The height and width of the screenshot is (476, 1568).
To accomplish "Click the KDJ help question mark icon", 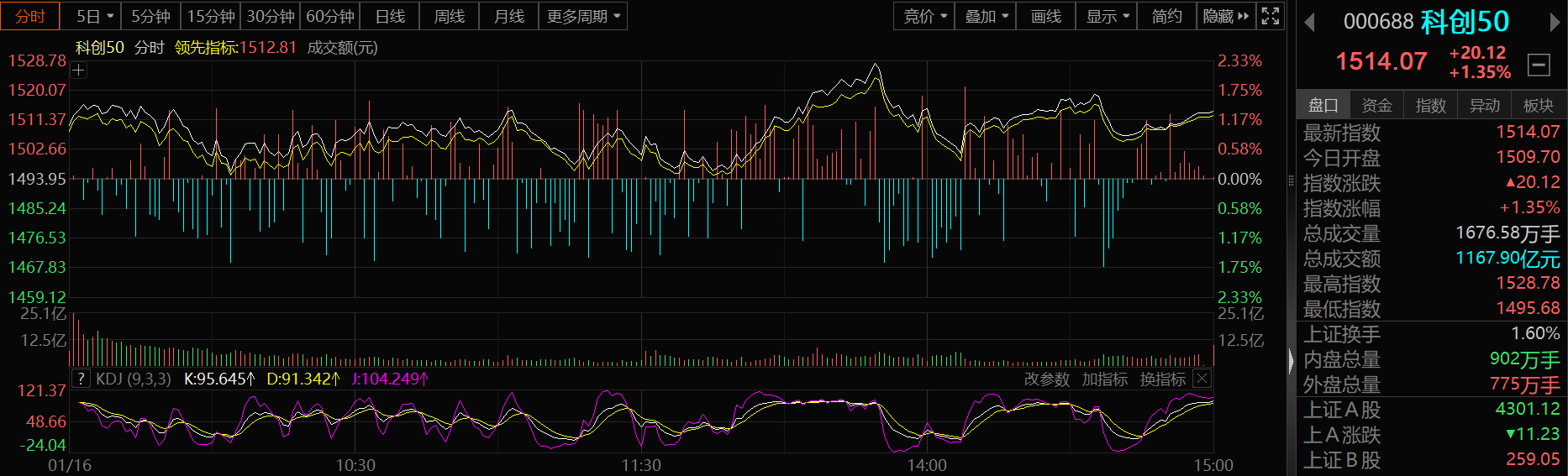I will tap(81, 379).
